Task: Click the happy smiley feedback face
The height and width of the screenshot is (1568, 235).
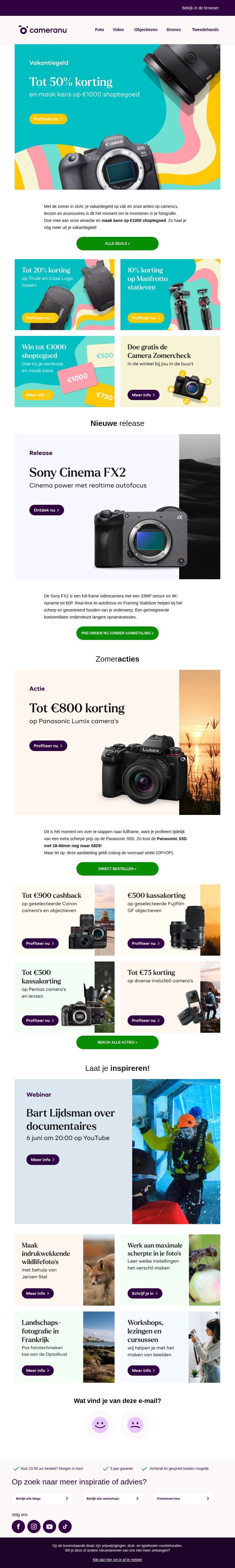Action: coord(100,1424)
